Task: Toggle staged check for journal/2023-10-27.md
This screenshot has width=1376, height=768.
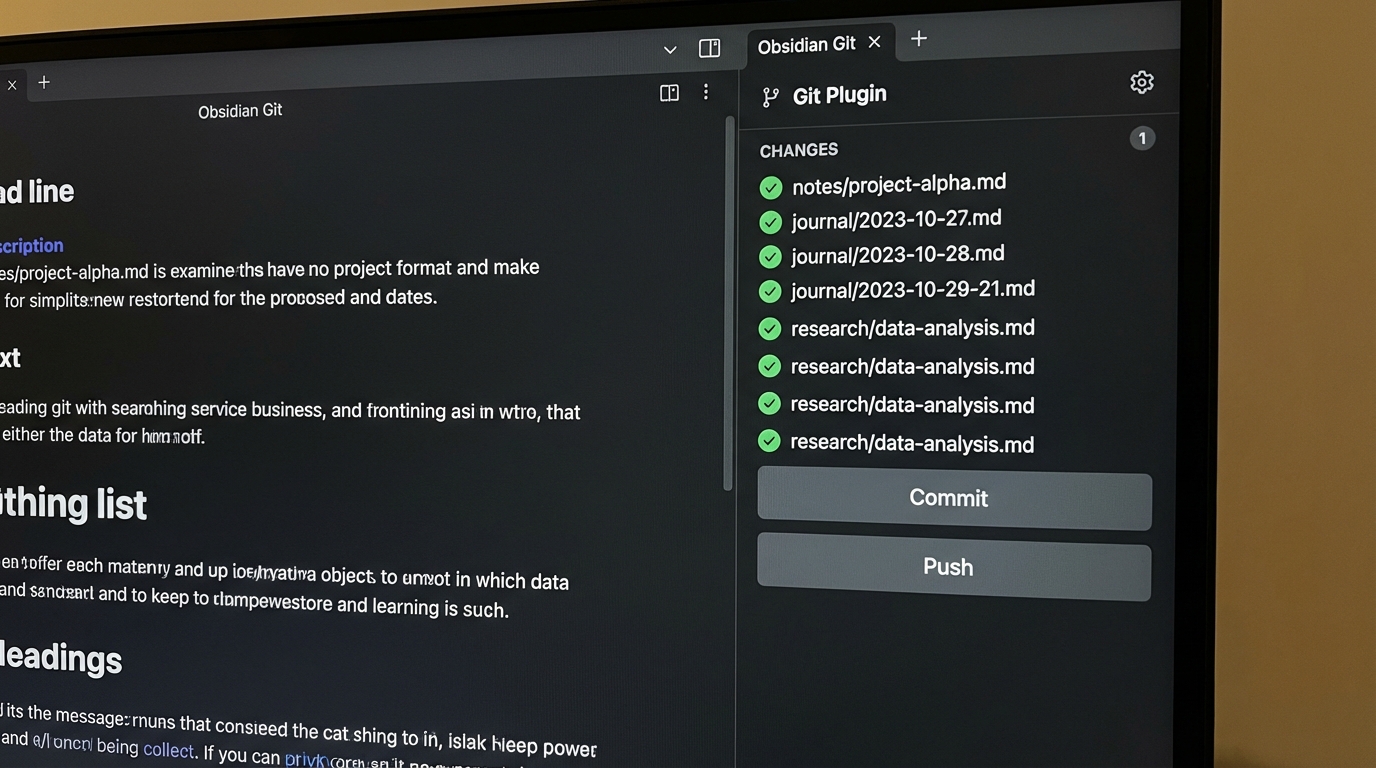Action: 771,222
